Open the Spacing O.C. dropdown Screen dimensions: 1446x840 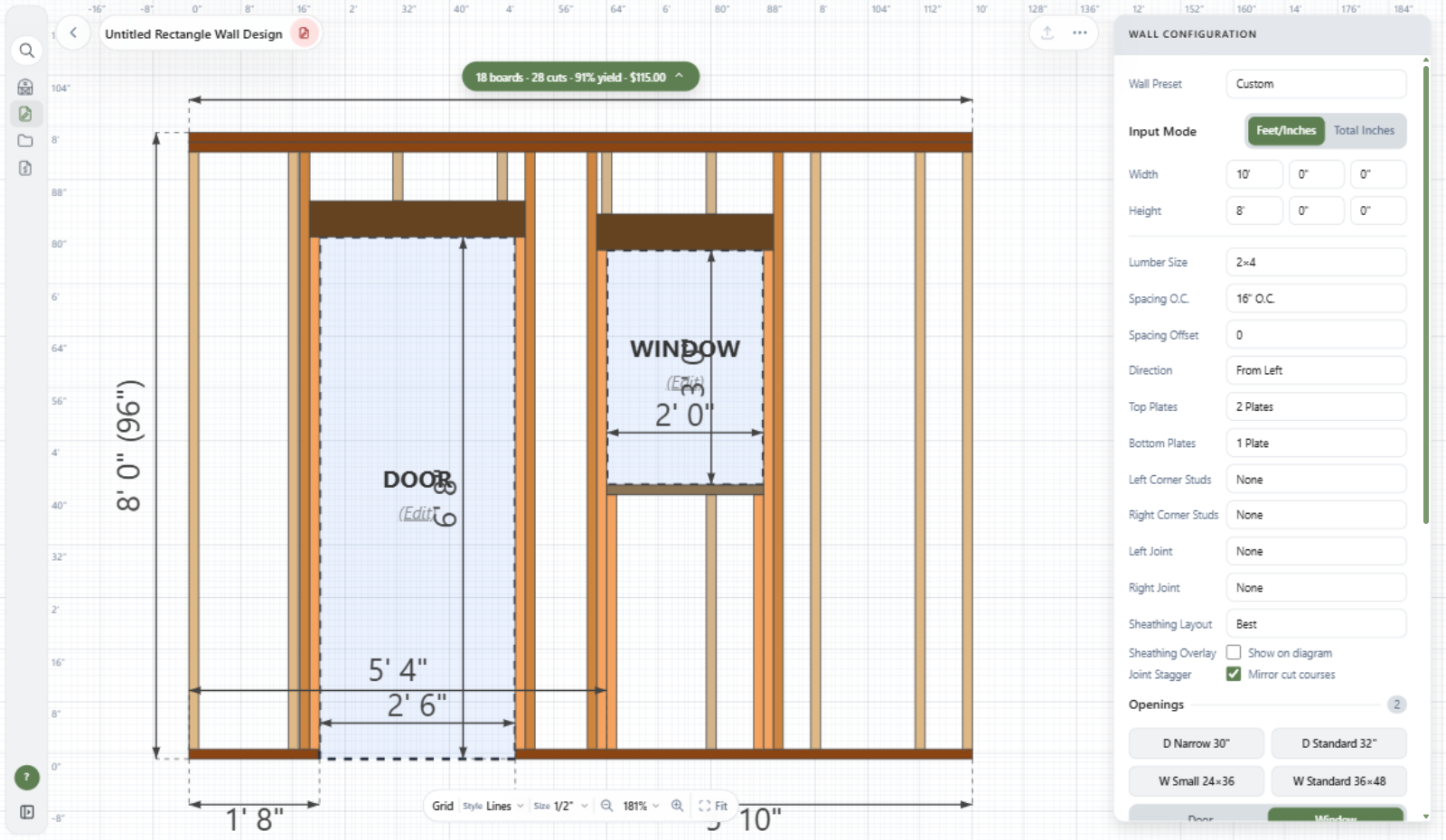pos(1316,298)
